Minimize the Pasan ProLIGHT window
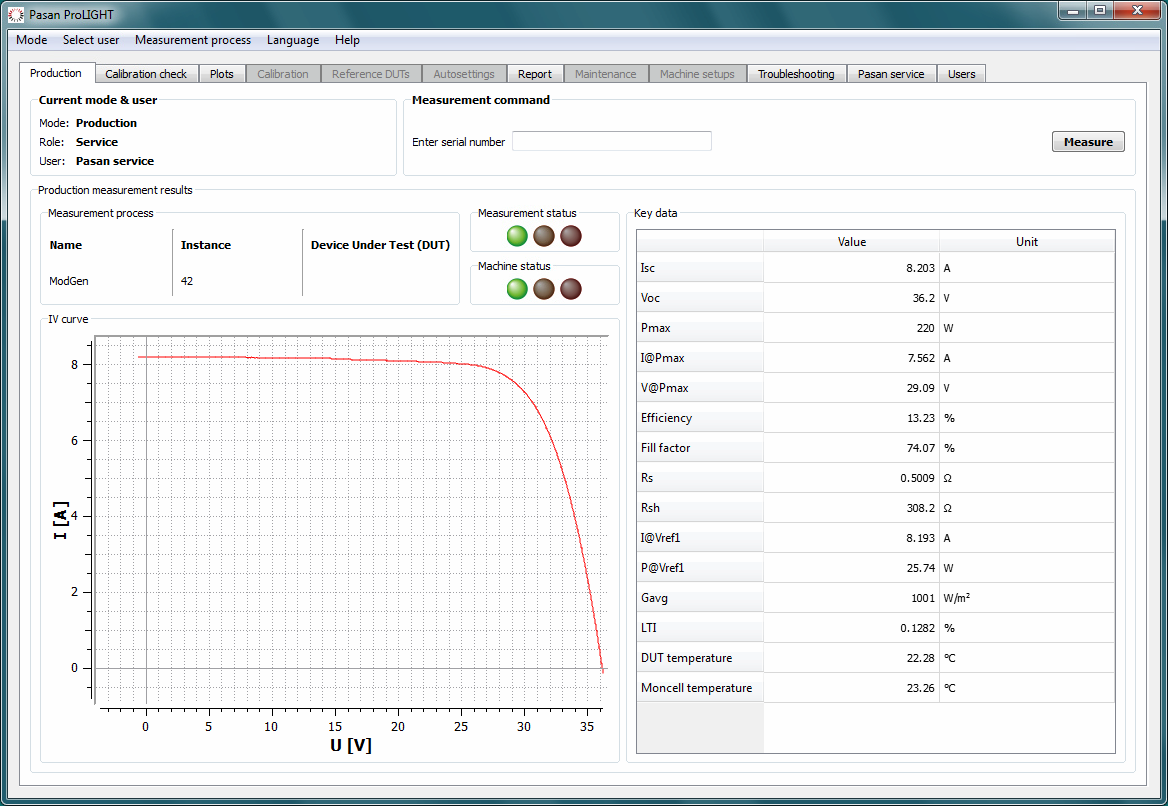Screen dimensions: 1168x806 point(1073,10)
